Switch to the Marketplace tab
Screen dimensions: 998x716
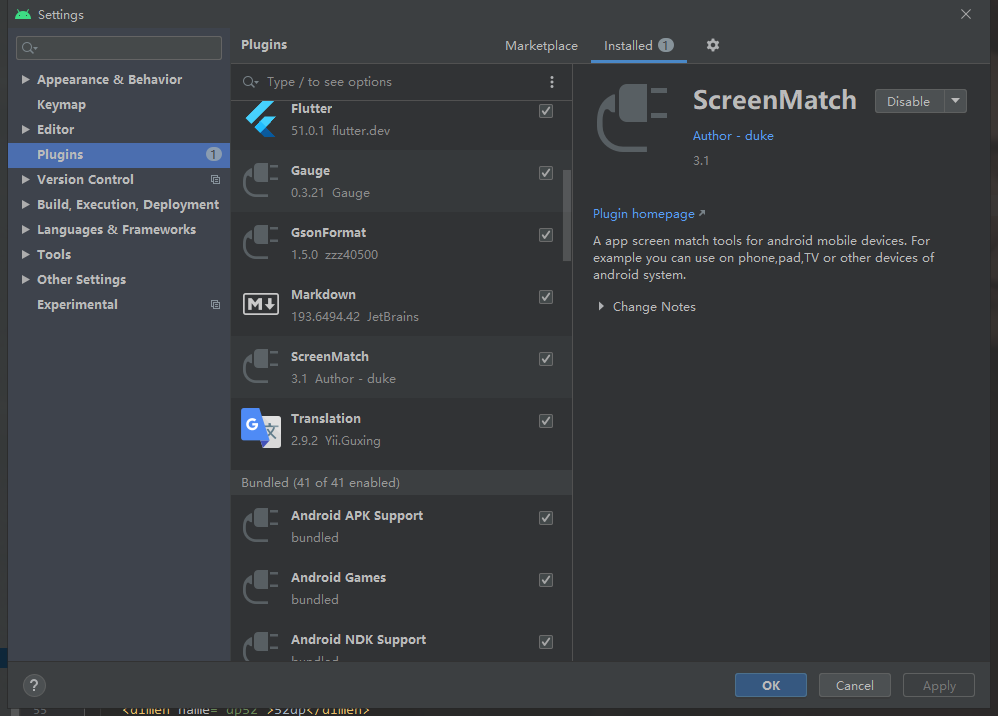coord(542,46)
